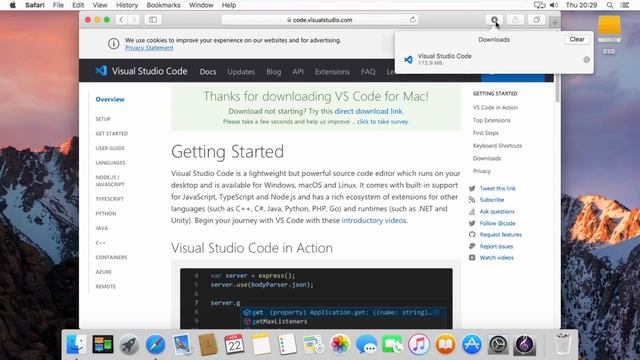Open Notification Center in menu bar
This screenshot has width=640, height=360.
(625, 5)
